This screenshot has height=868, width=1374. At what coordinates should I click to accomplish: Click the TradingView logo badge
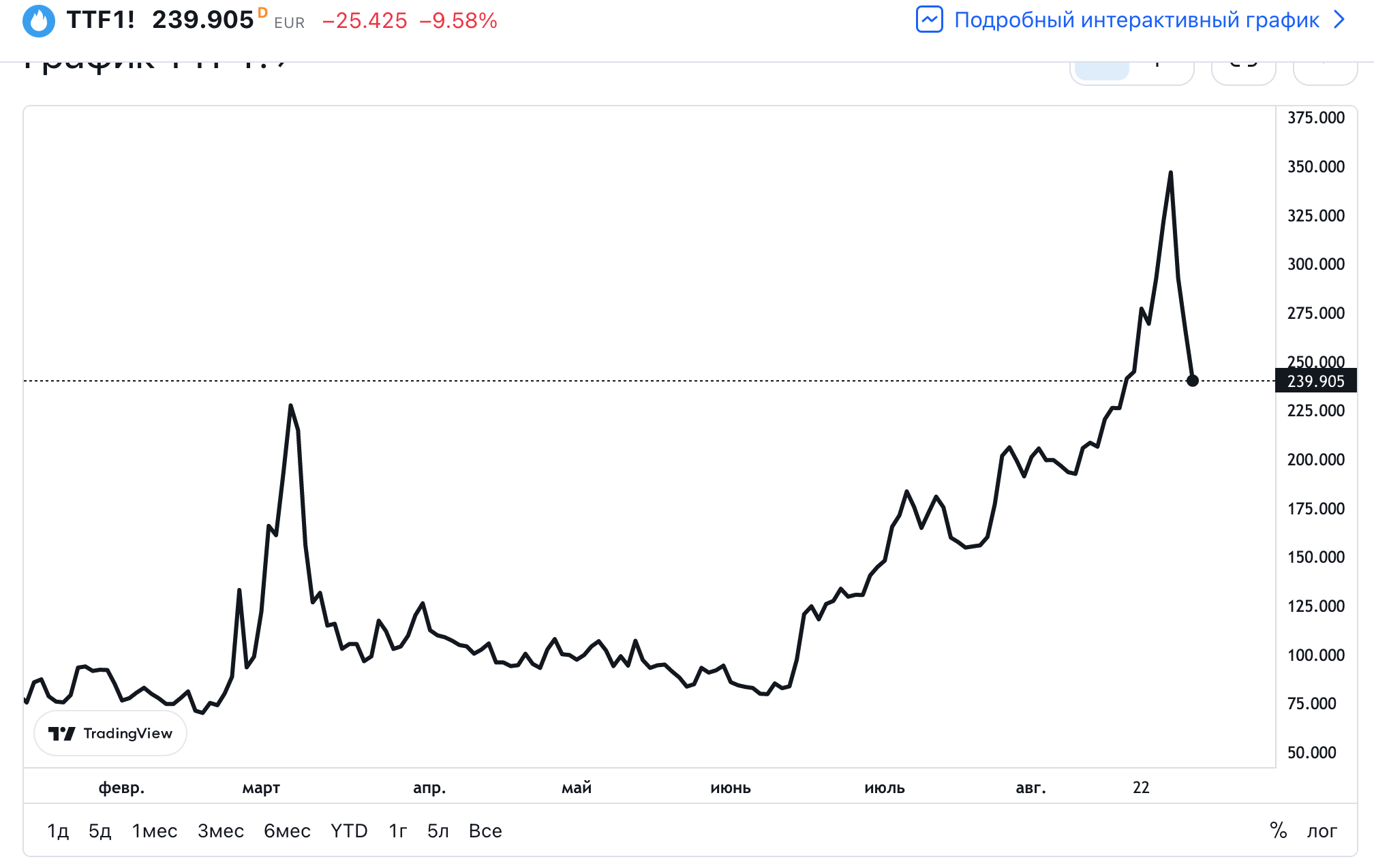(110, 733)
